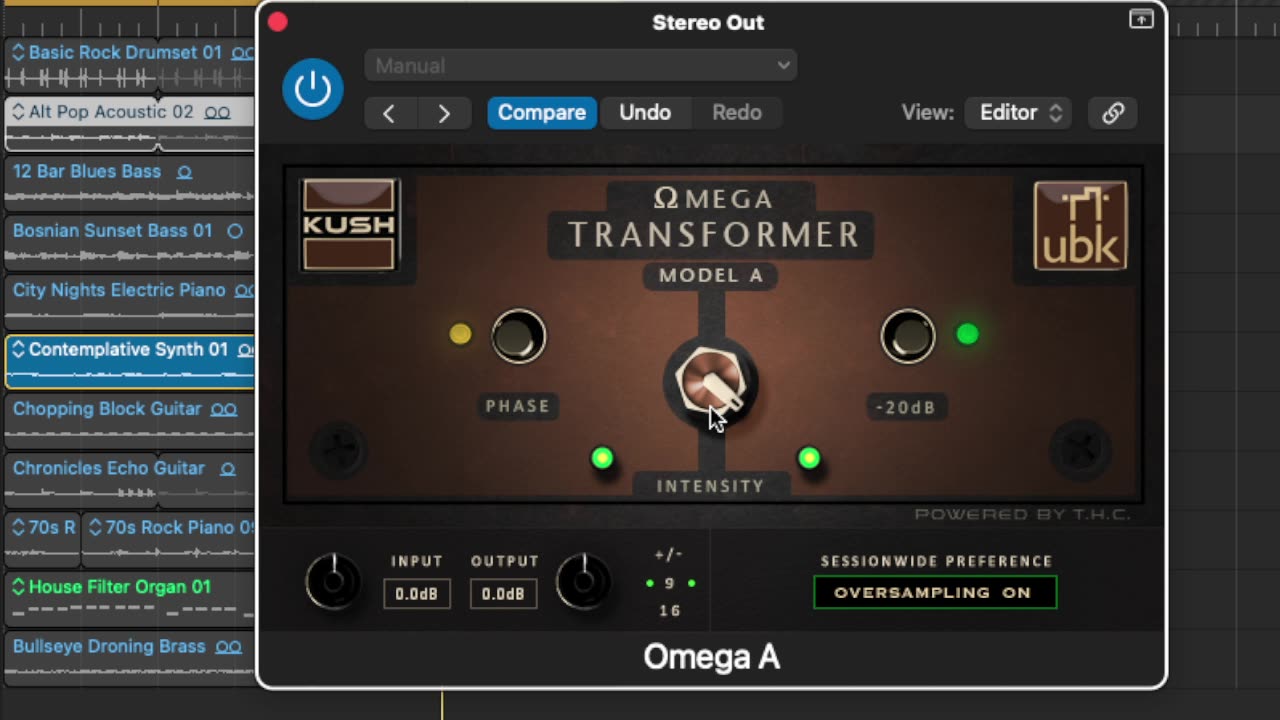The image size is (1280, 720).
Task: Click stepper arrows on House Filter Organ 01
Action: pos(17,587)
